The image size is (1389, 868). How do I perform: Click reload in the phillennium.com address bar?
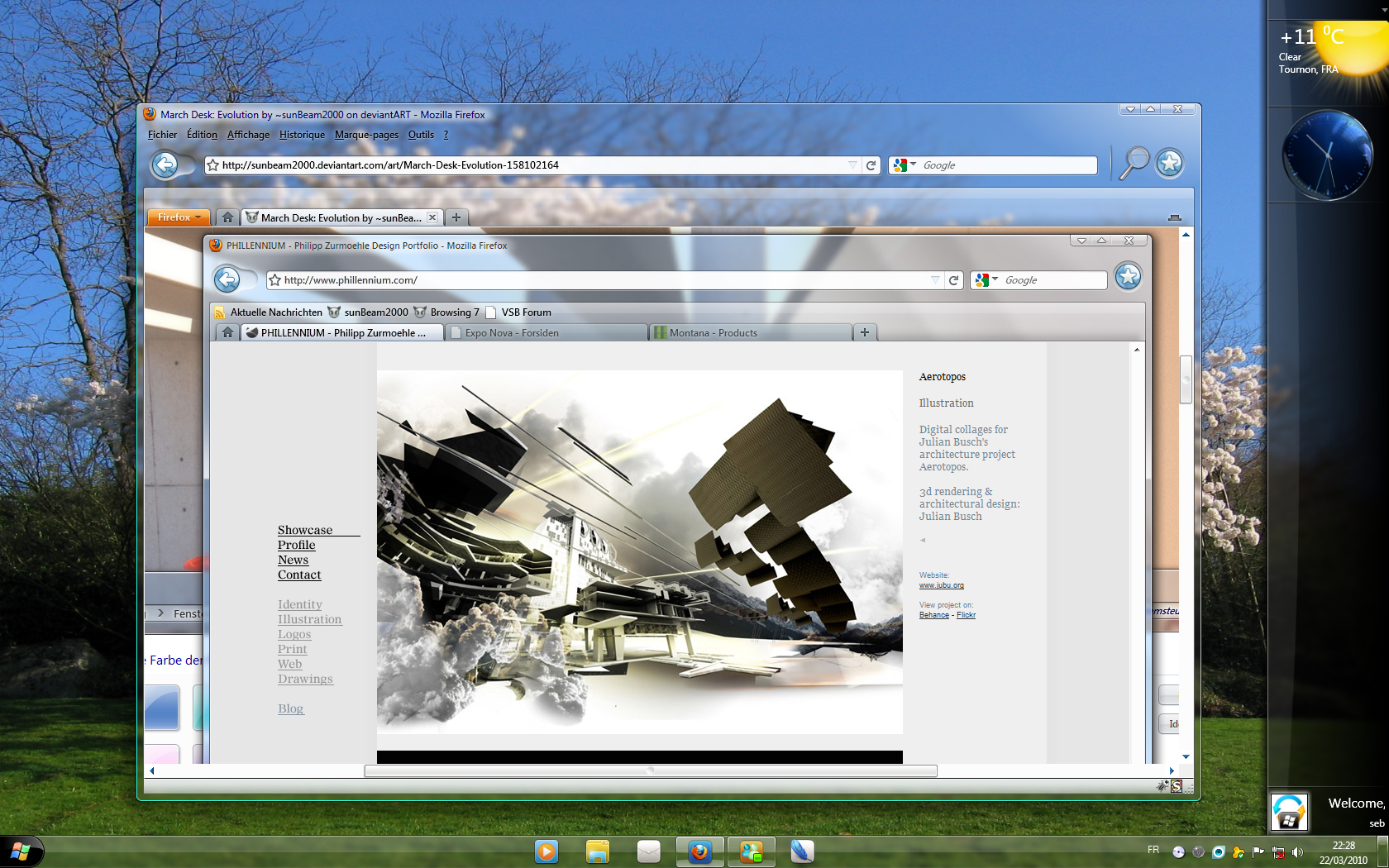pos(953,280)
